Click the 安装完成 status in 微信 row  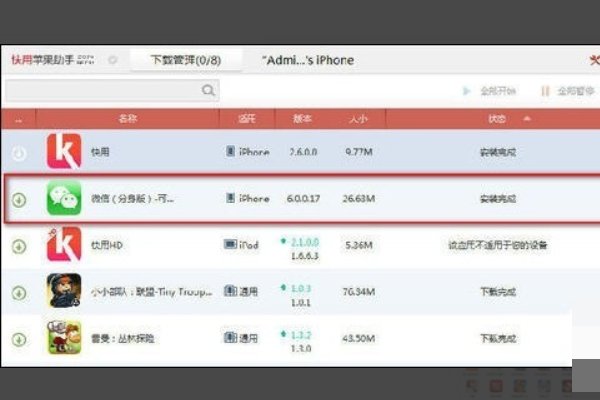[498, 199]
